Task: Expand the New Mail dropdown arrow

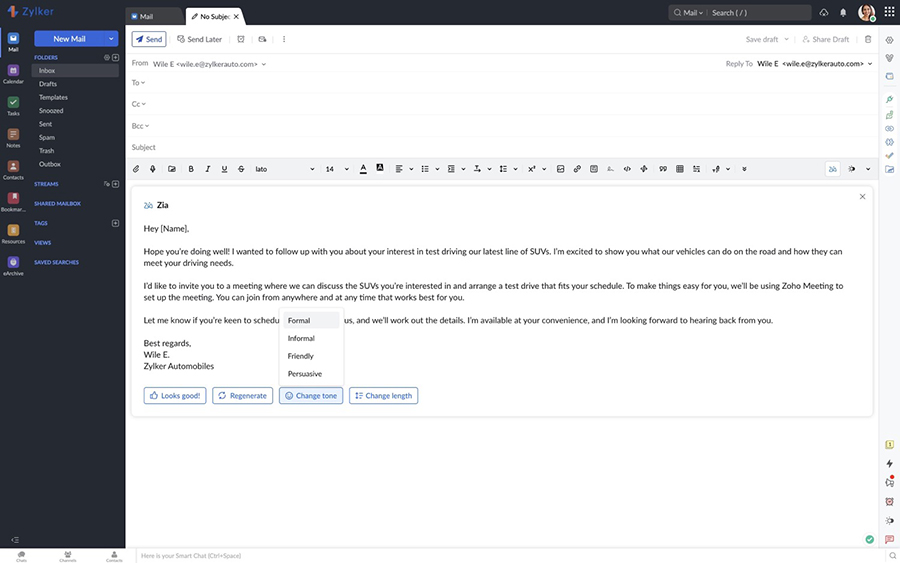Action: (x=111, y=38)
